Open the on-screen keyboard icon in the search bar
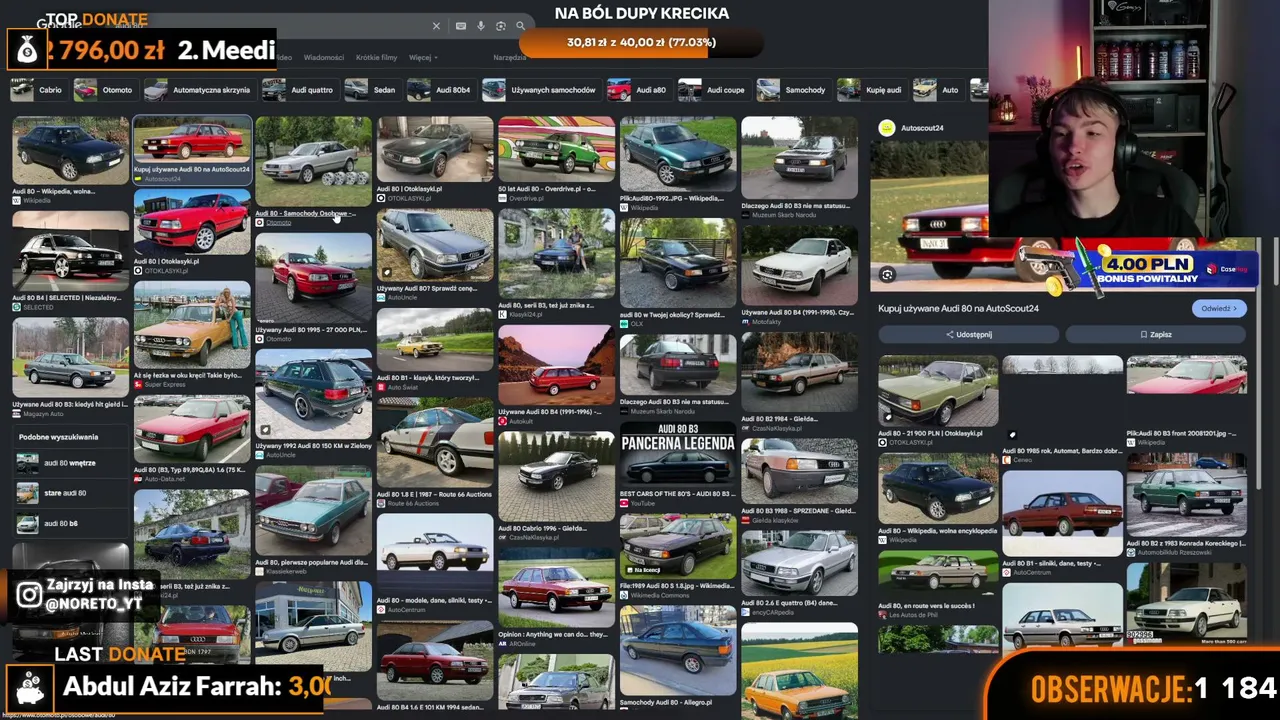 tap(460, 26)
